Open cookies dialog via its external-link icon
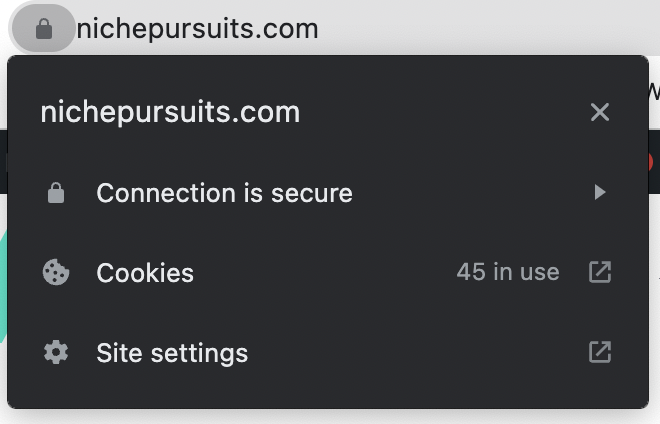Image resolution: width=660 pixels, height=424 pixels. [600, 272]
